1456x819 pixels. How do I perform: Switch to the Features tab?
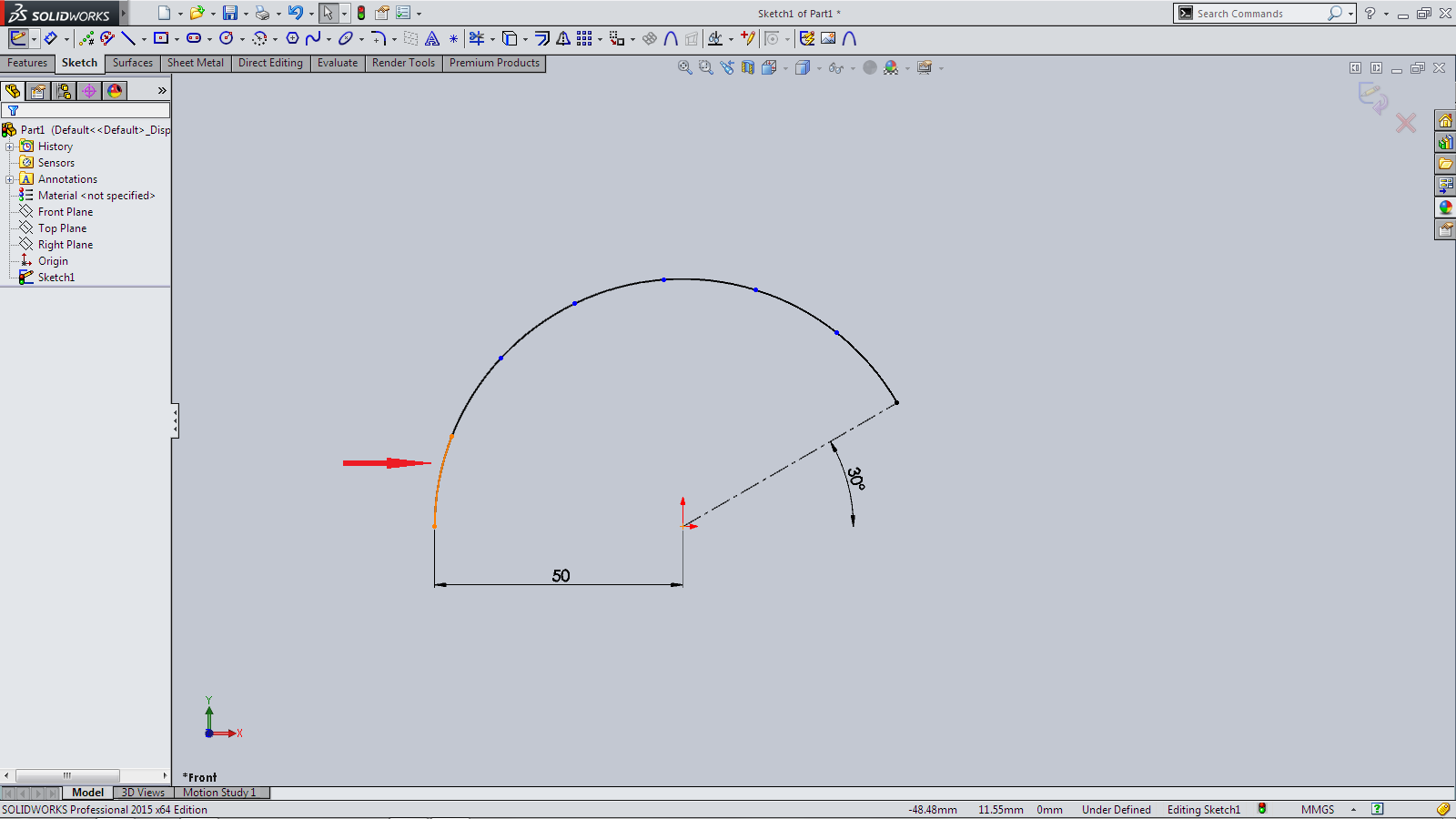tap(27, 63)
